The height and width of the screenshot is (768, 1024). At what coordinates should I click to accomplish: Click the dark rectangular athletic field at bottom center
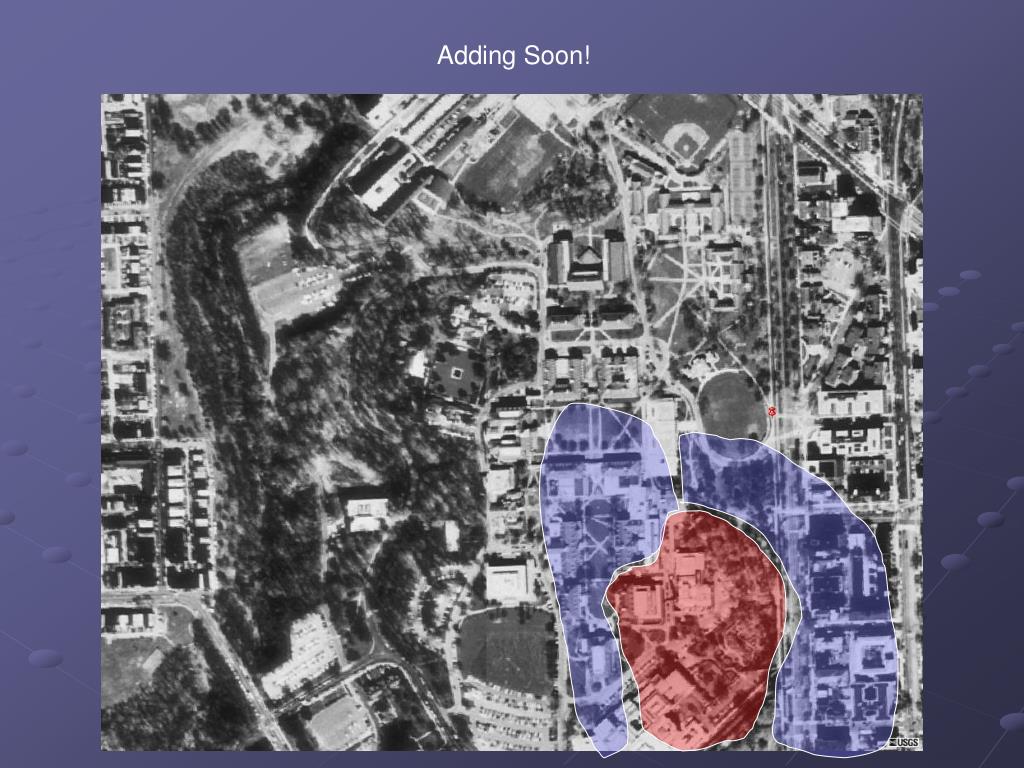[x=506, y=648]
